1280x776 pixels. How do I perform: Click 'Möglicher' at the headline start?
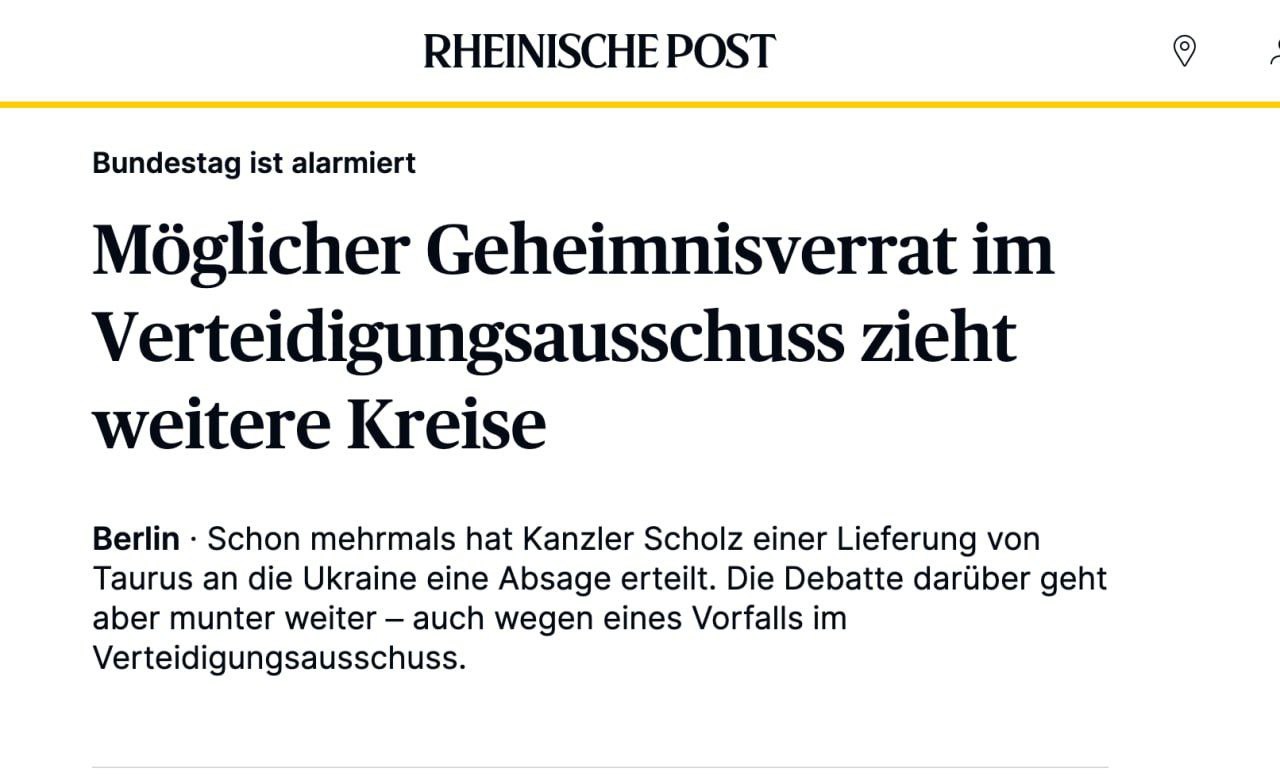click(x=251, y=250)
